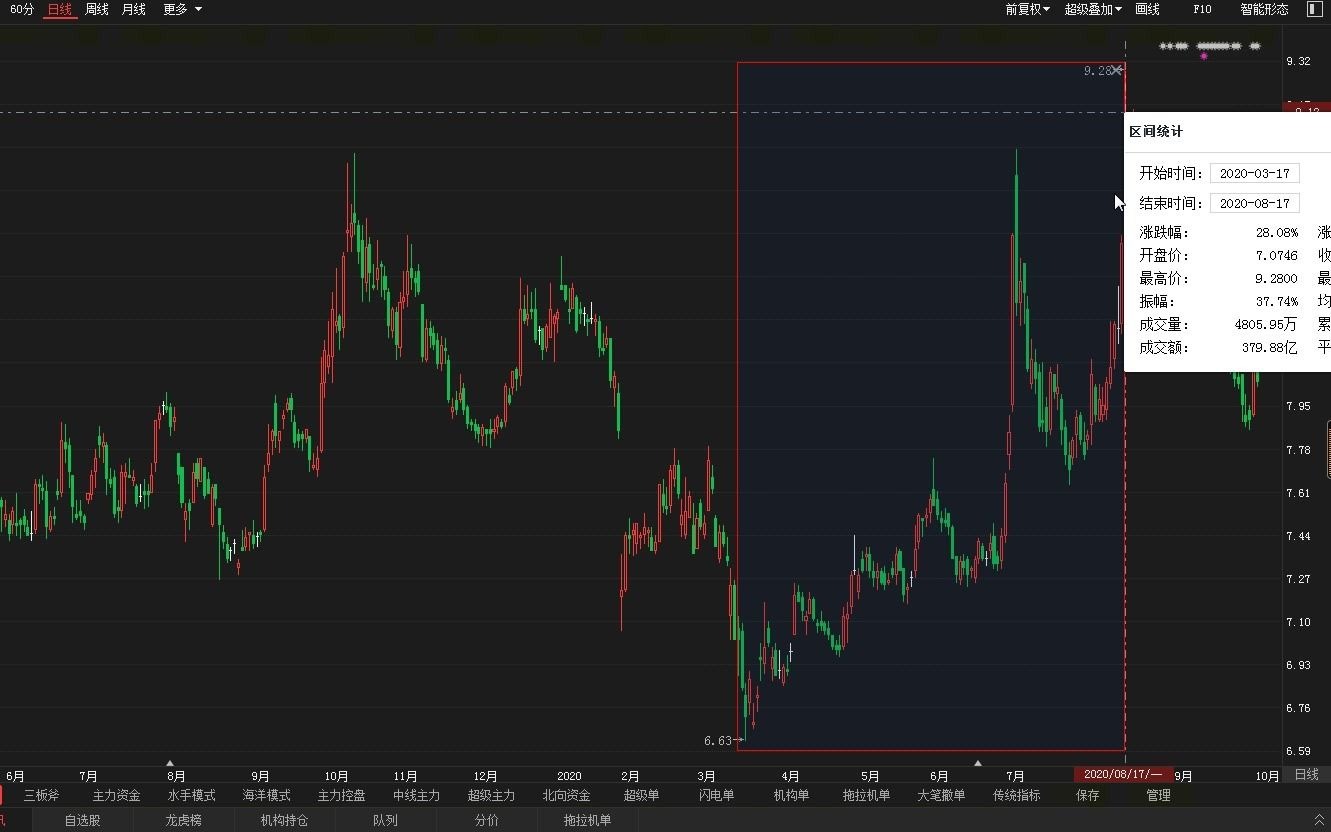Select the 中线主力 indicator tab
The image size is (1331, 832).
[x=416, y=795]
